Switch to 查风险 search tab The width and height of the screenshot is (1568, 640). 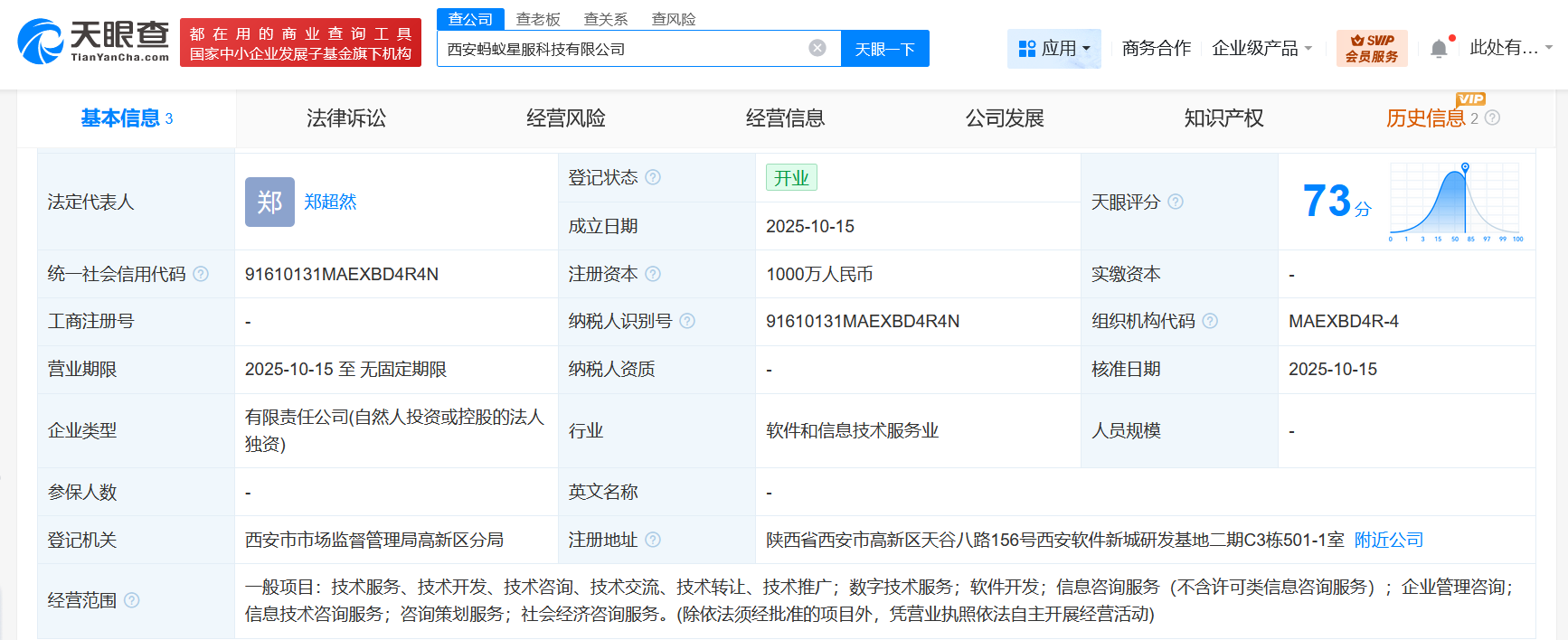674,19
